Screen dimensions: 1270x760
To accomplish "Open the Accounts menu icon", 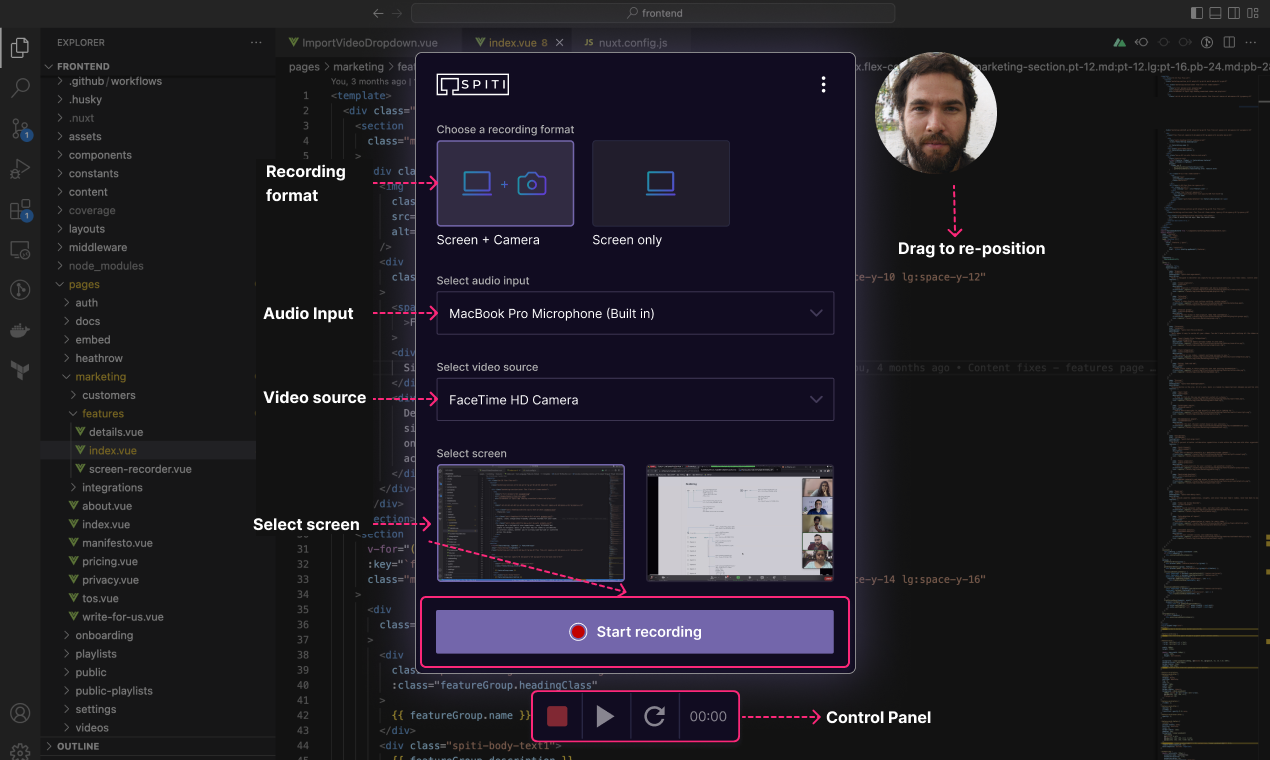I will (20, 714).
